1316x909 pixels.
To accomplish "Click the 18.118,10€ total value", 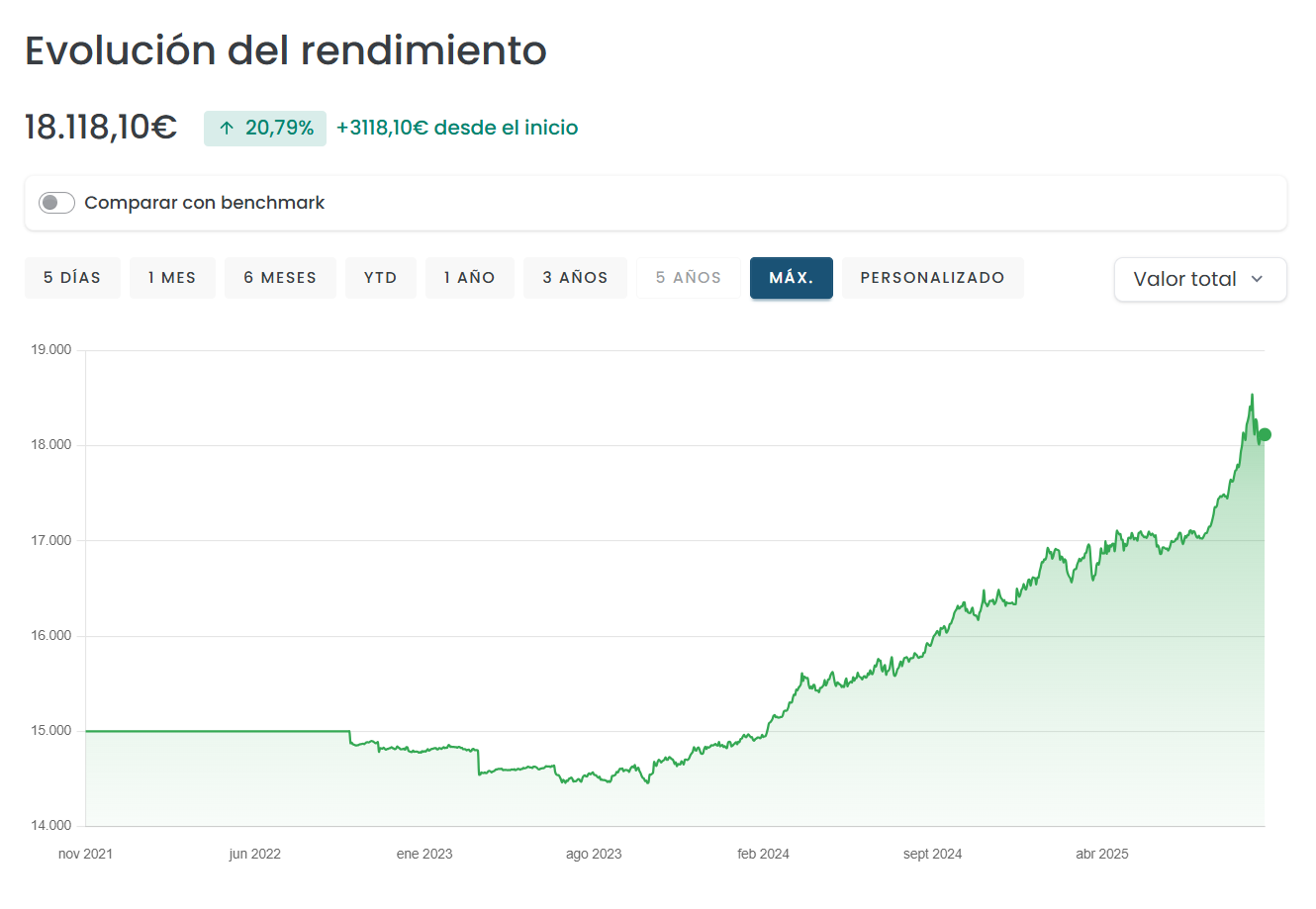I will point(101,128).
